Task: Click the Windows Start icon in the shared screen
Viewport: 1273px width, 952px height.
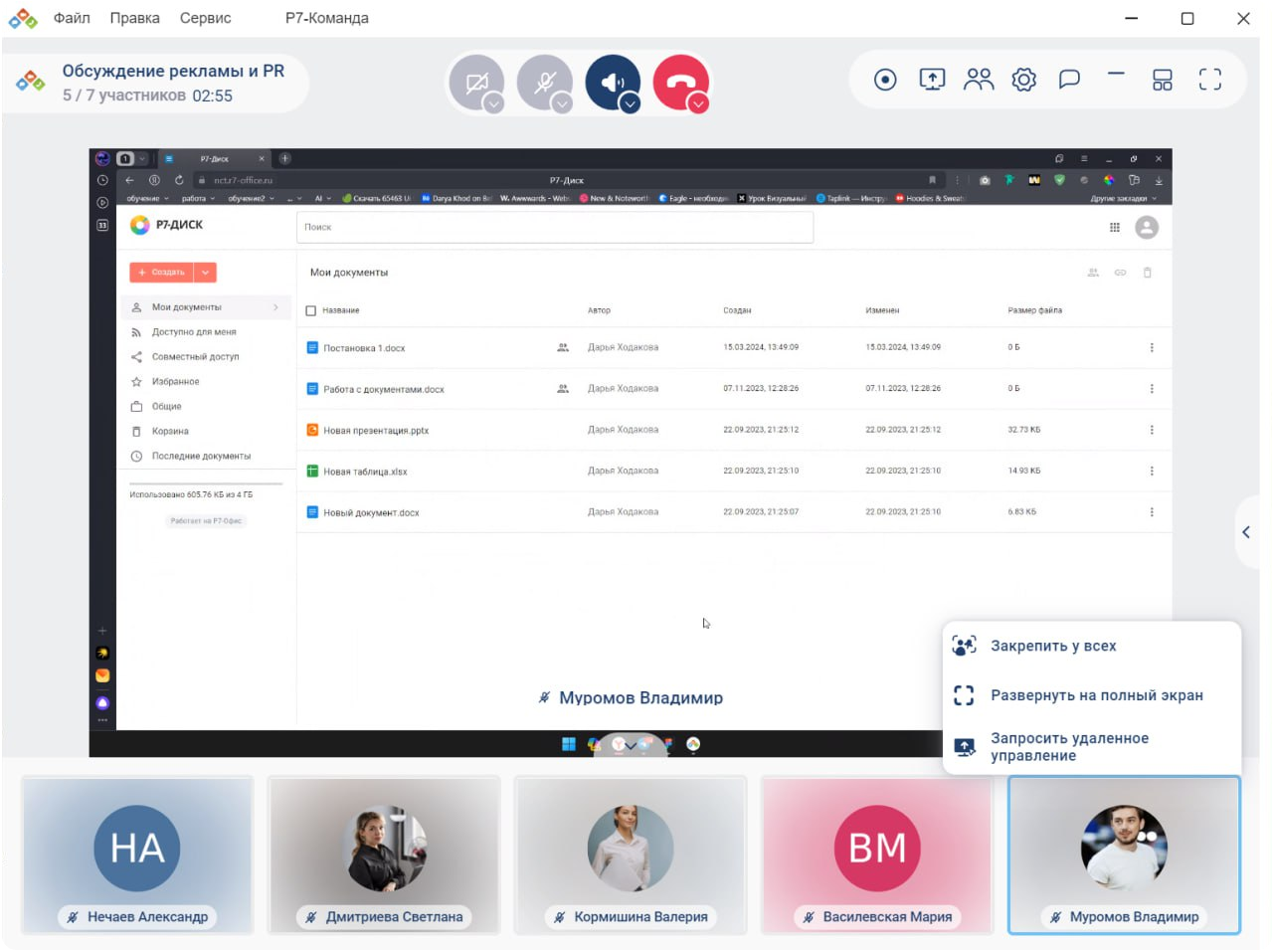Action: click(x=569, y=744)
